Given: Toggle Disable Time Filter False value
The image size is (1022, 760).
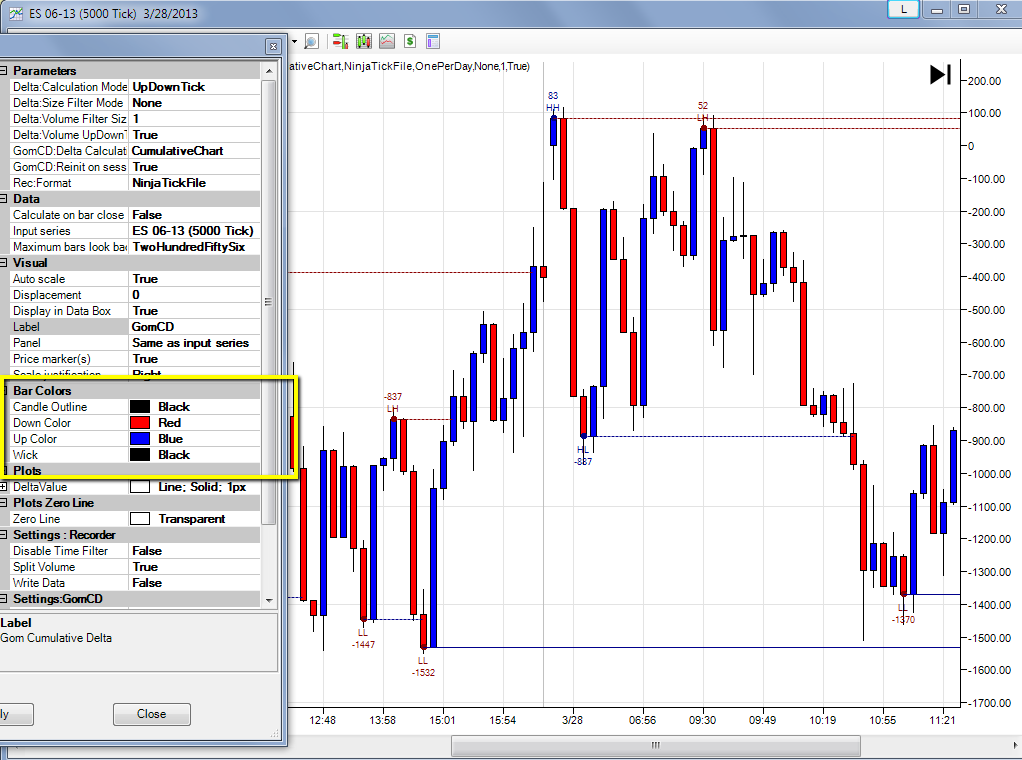Looking at the screenshot, I should (x=195, y=551).
